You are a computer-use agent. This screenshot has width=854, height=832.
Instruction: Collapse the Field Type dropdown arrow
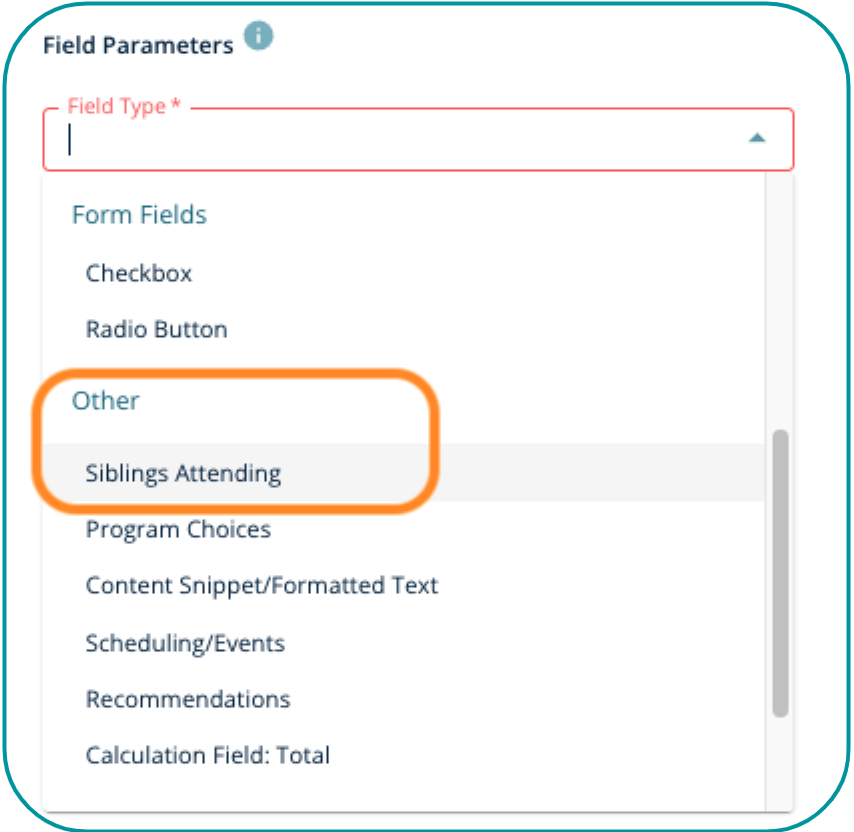(757, 138)
